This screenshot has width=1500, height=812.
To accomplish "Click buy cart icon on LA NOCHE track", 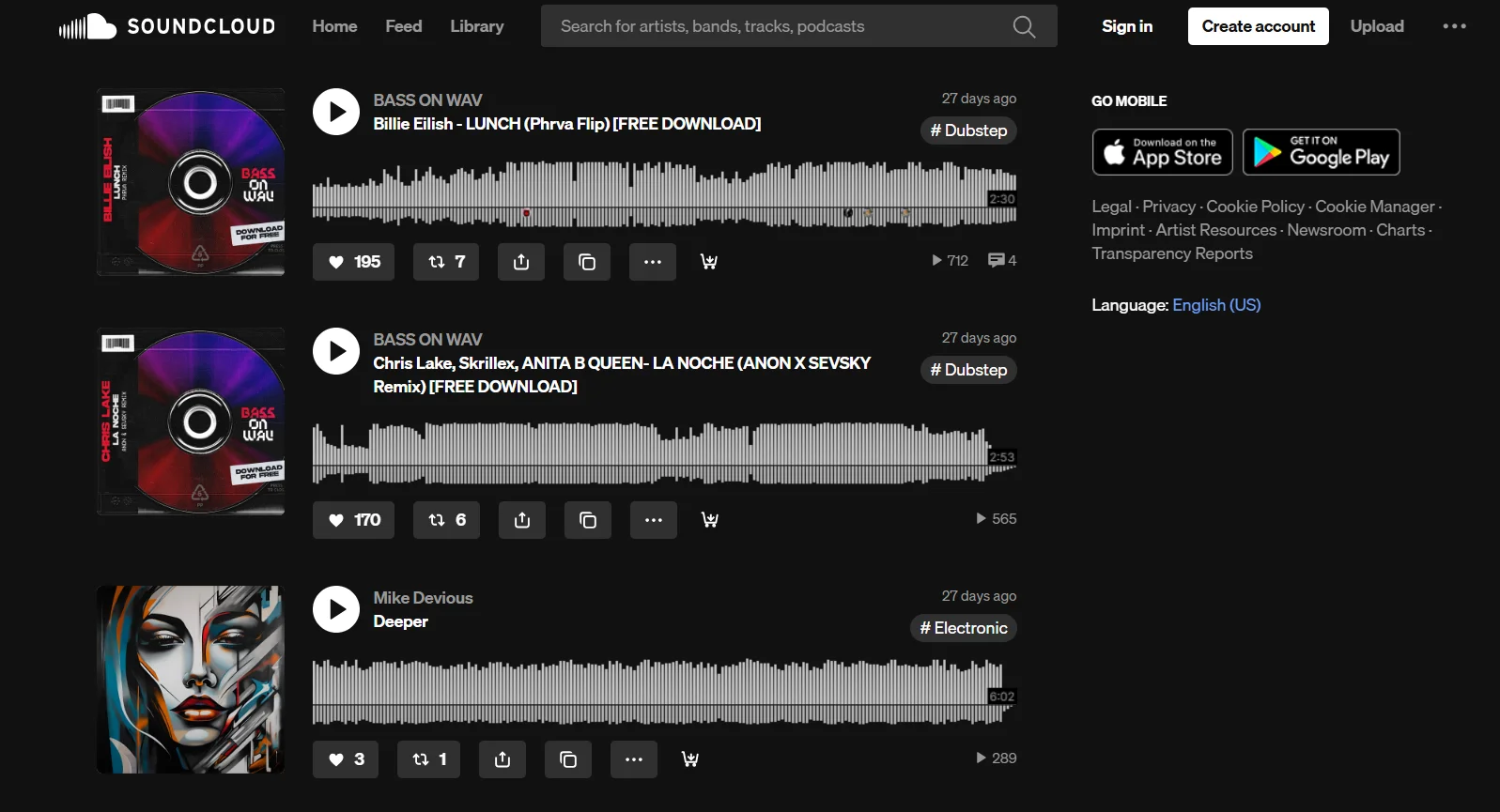I will 710,520.
